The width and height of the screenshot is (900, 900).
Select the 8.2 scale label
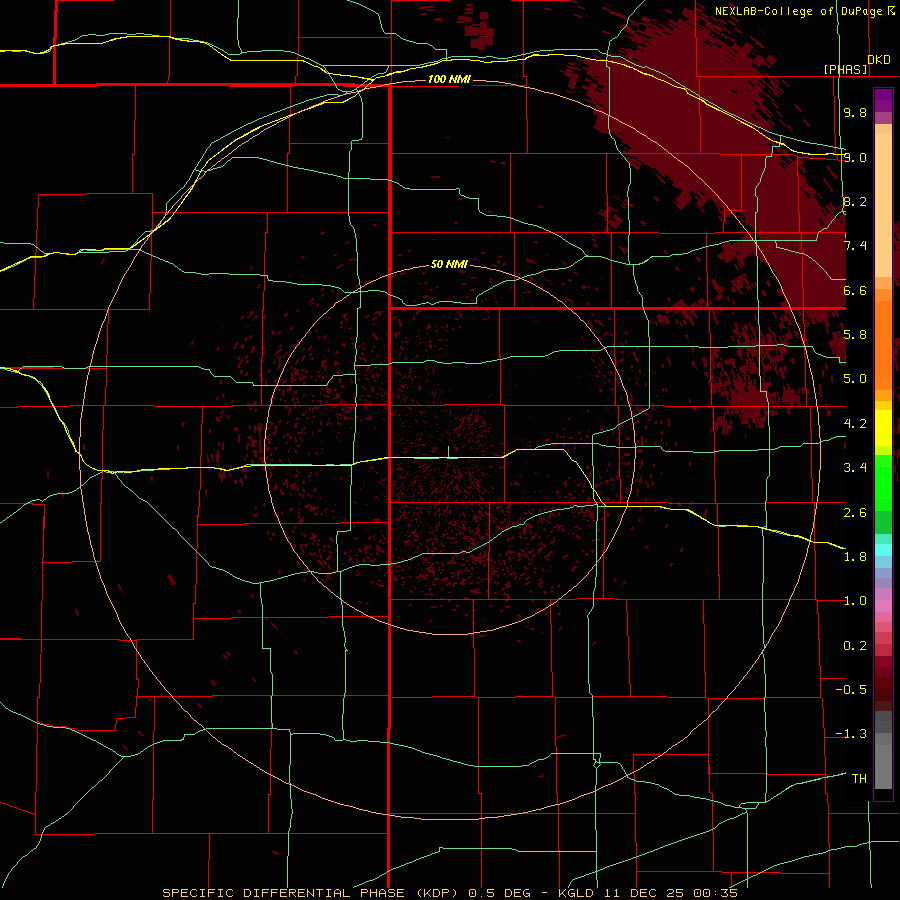pyautogui.click(x=855, y=201)
